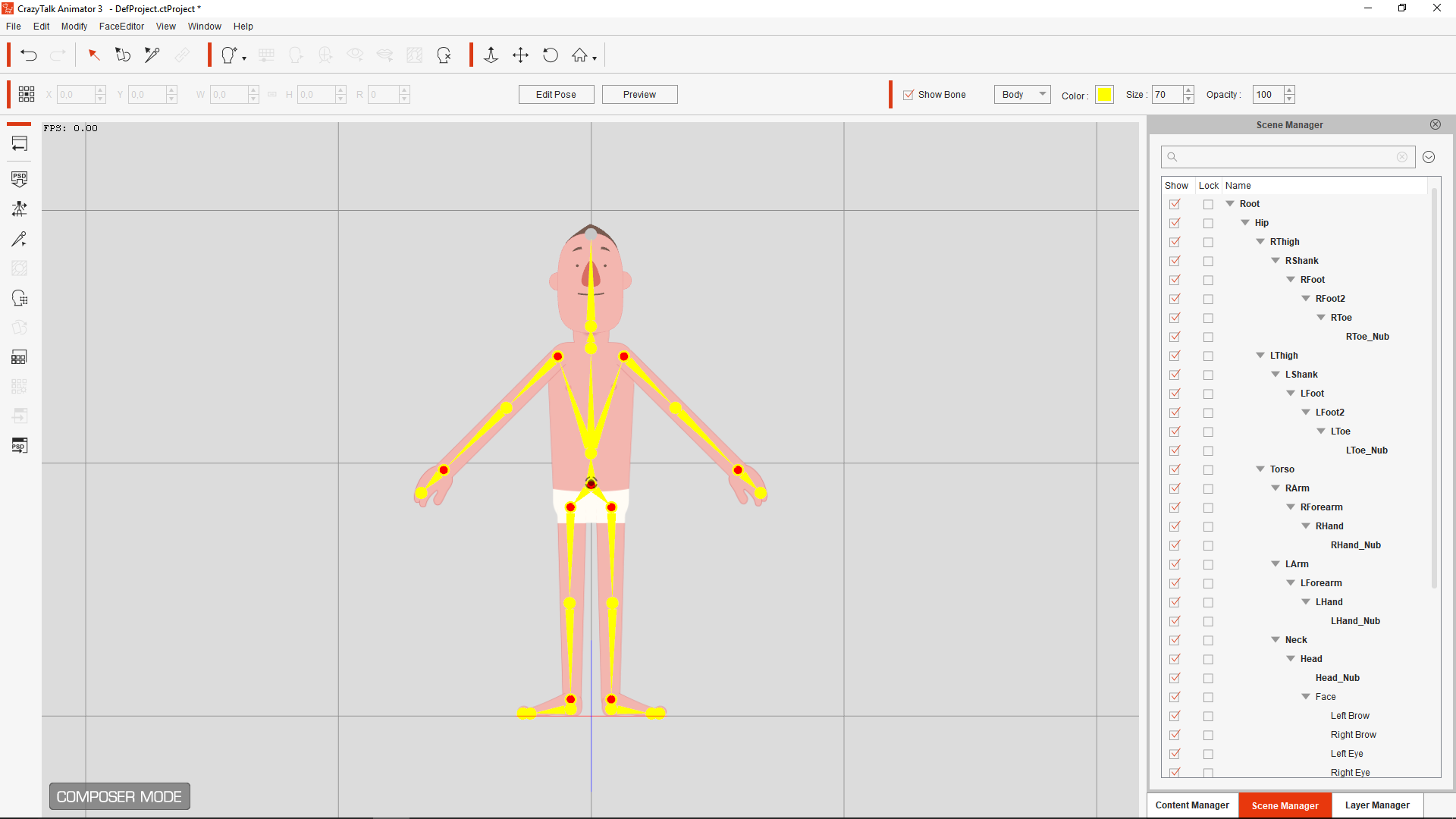Click the stage mode icon in left sidebar
Image resolution: width=1456 pixels, height=819 pixels.
(x=20, y=143)
